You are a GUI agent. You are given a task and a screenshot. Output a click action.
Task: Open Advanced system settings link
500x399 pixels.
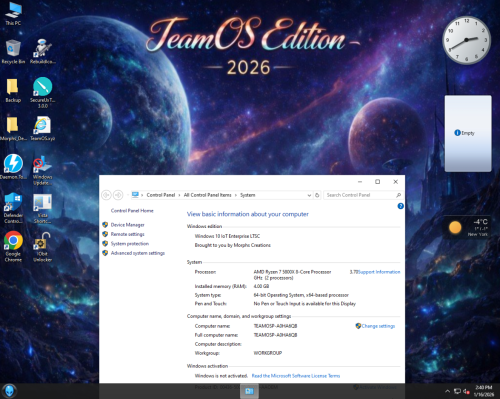click(138, 253)
